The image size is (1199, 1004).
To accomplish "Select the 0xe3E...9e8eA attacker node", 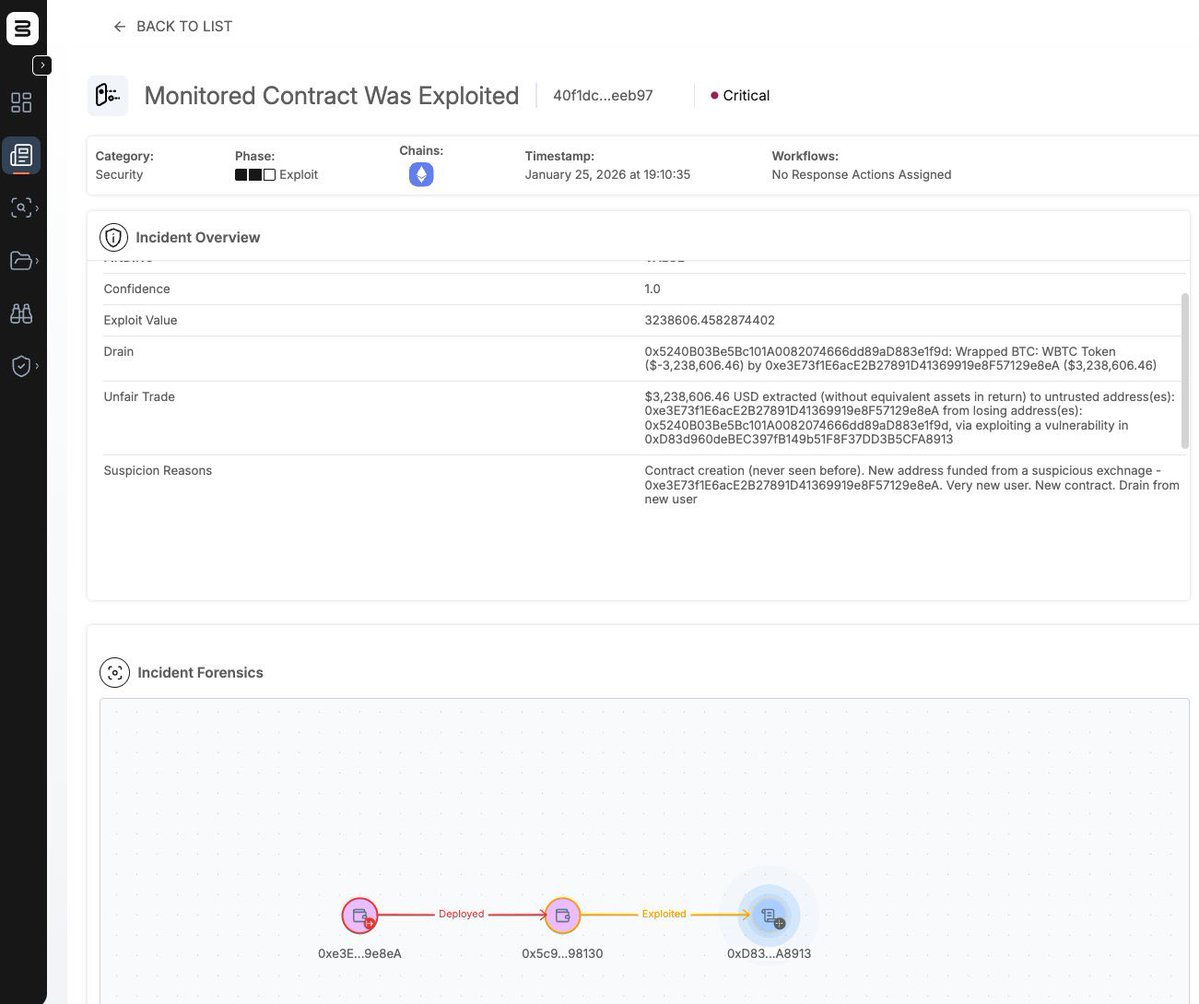I will pos(360,915).
